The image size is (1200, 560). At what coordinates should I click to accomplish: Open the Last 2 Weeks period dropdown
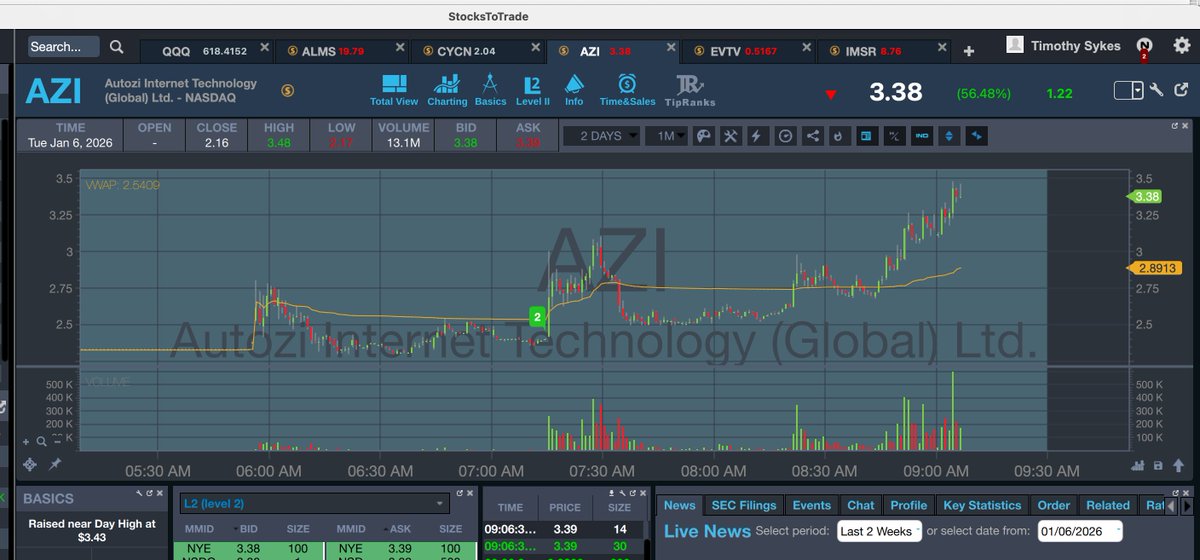[x=879, y=531]
